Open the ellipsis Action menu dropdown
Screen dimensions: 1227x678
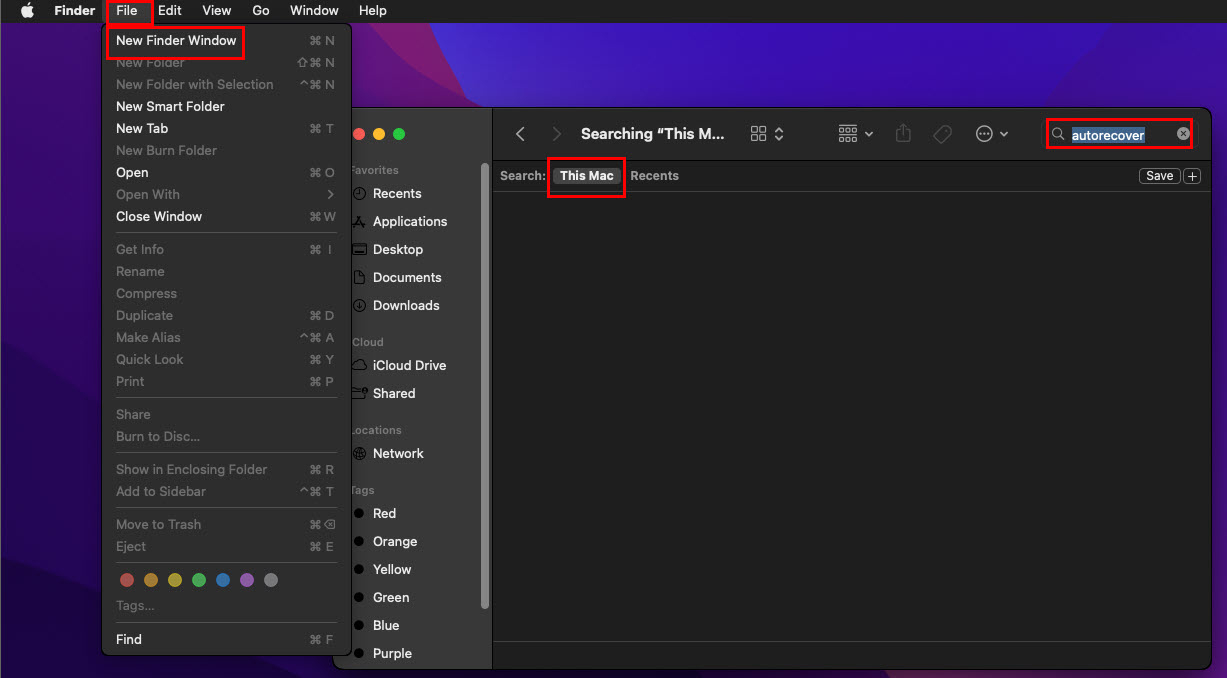[x=992, y=134]
